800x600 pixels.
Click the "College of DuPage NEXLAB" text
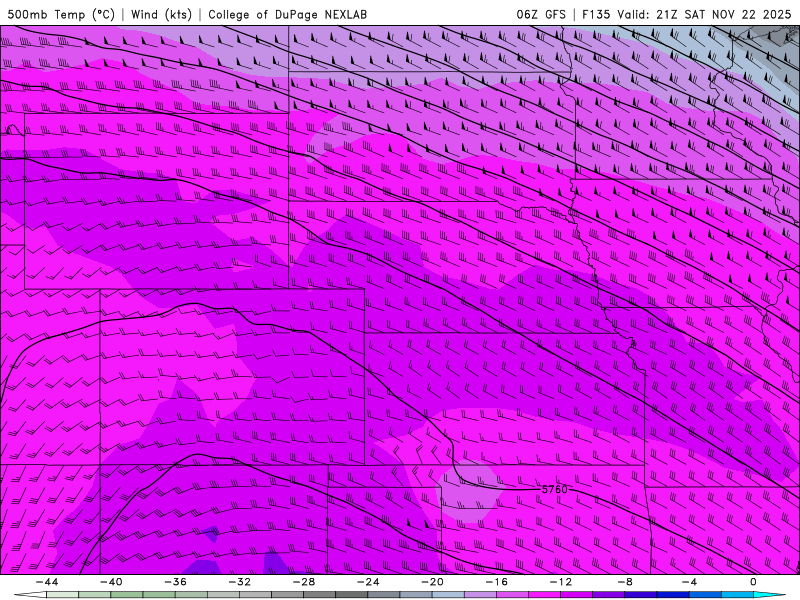[287, 14]
